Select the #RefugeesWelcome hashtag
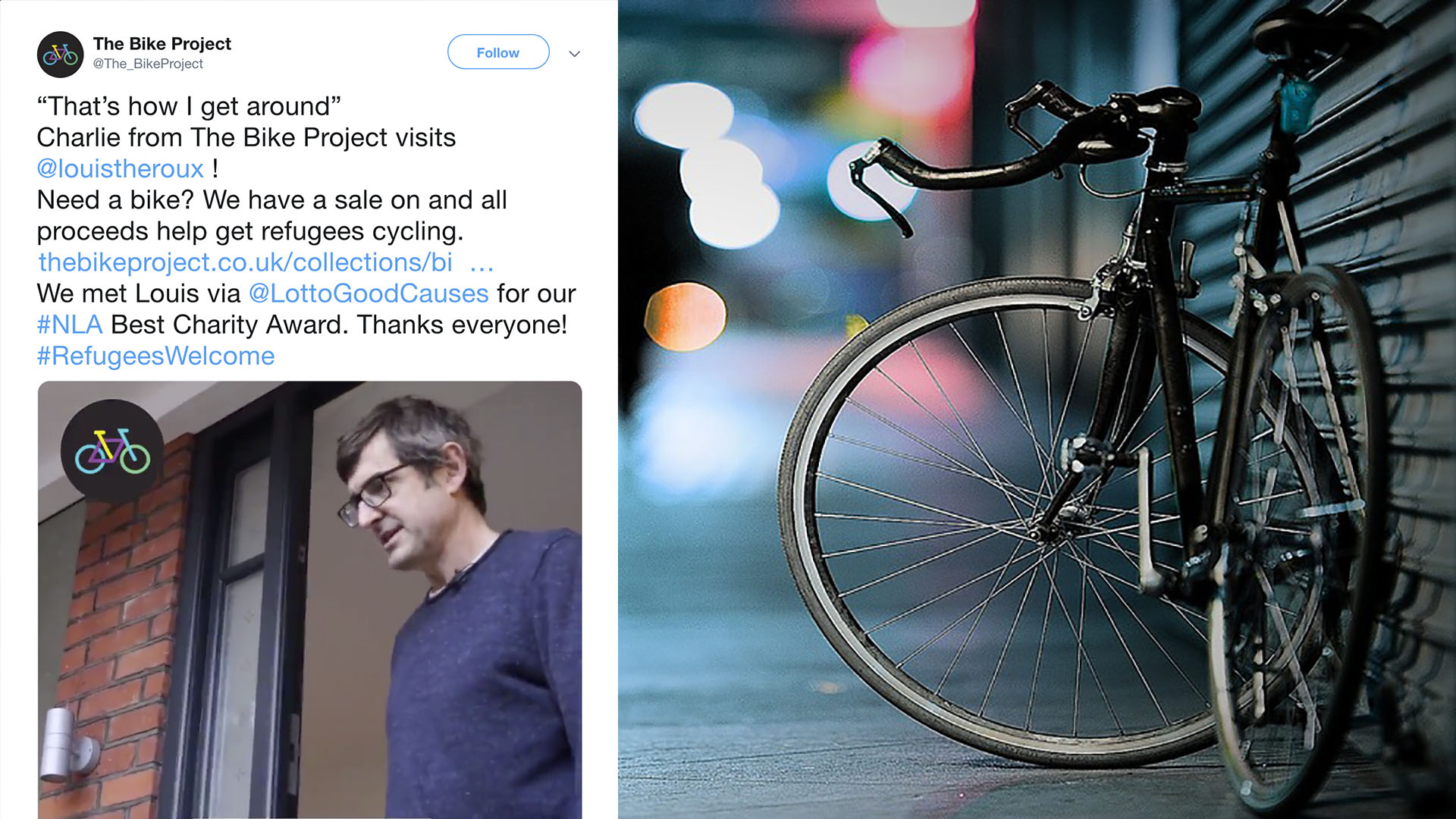The image size is (1456, 819). [x=156, y=356]
